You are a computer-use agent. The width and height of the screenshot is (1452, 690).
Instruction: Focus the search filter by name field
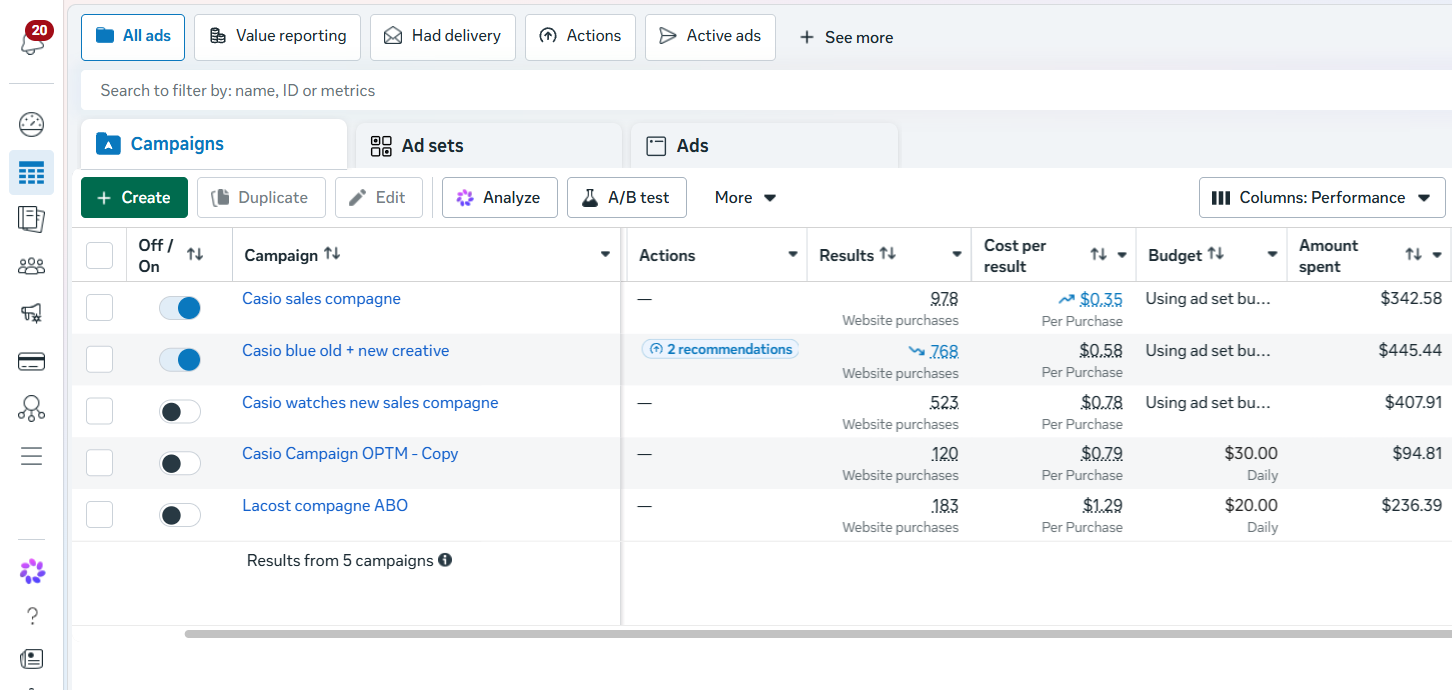[x=766, y=90]
